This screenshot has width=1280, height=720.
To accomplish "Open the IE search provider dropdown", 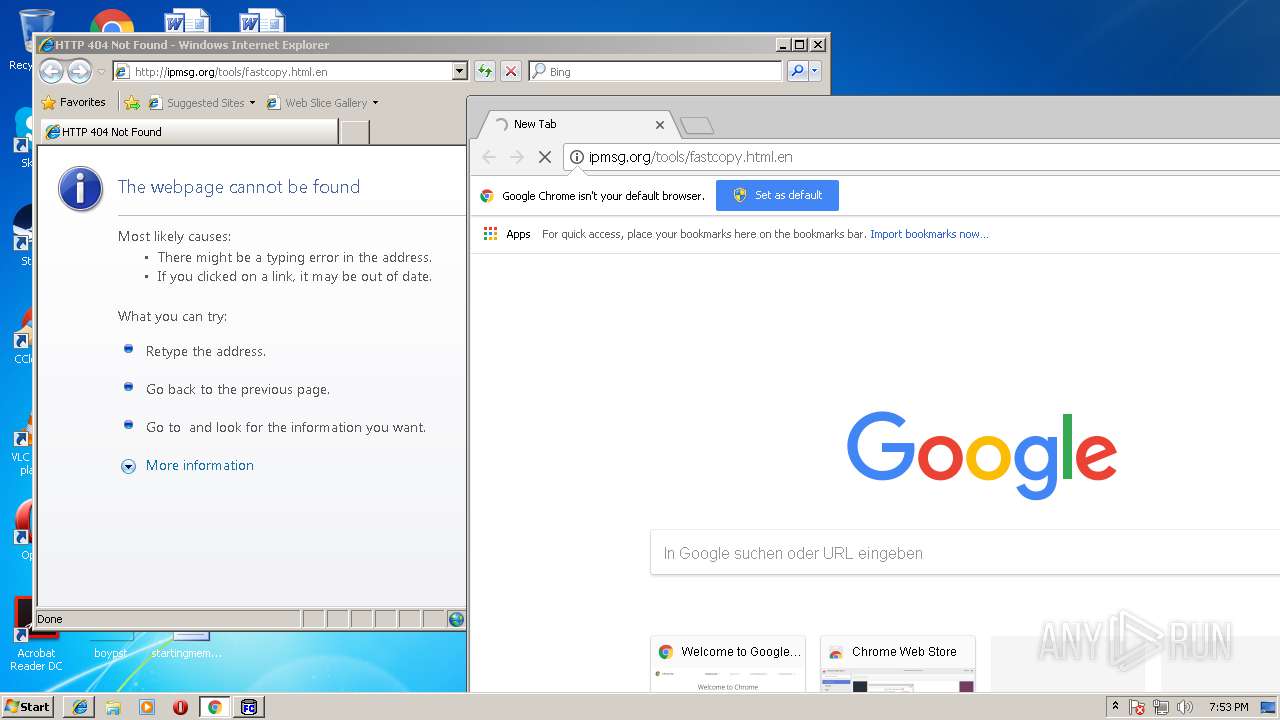I will tap(815, 71).
